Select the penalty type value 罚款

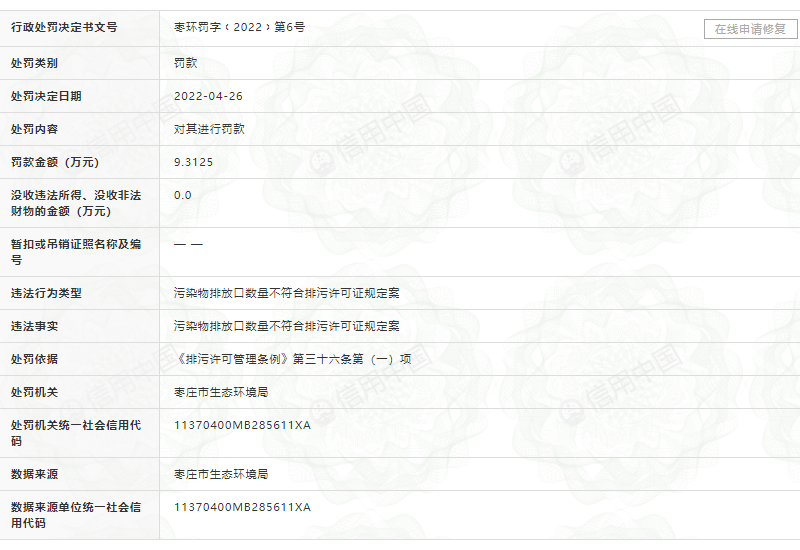point(186,63)
